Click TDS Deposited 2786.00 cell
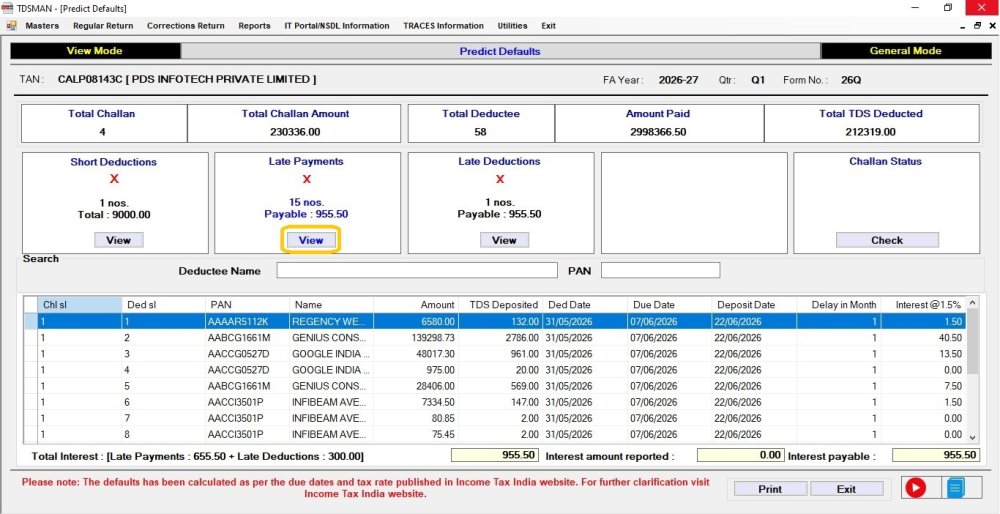 pos(499,337)
